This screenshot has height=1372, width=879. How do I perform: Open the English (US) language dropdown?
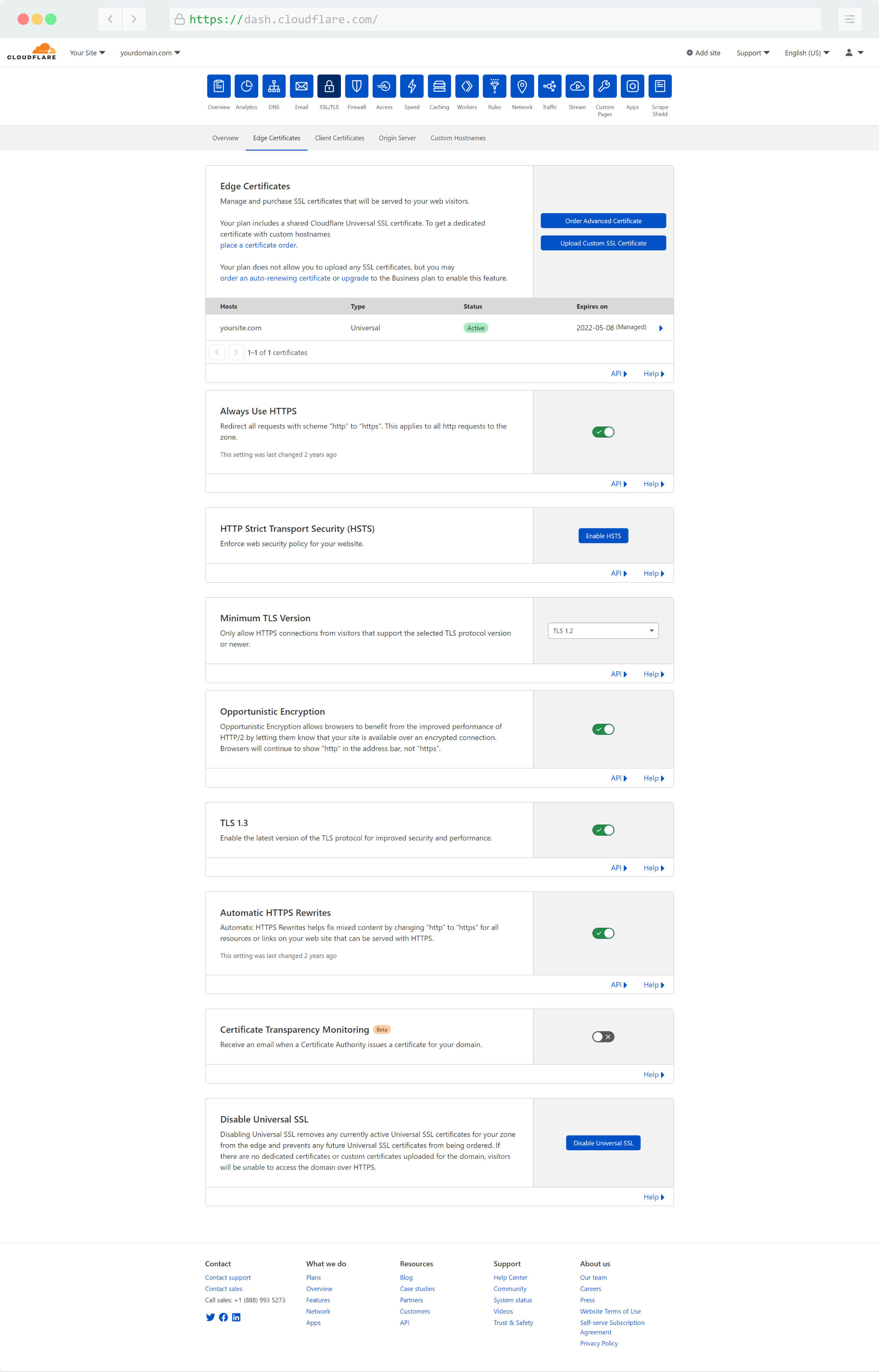[x=807, y=52]
